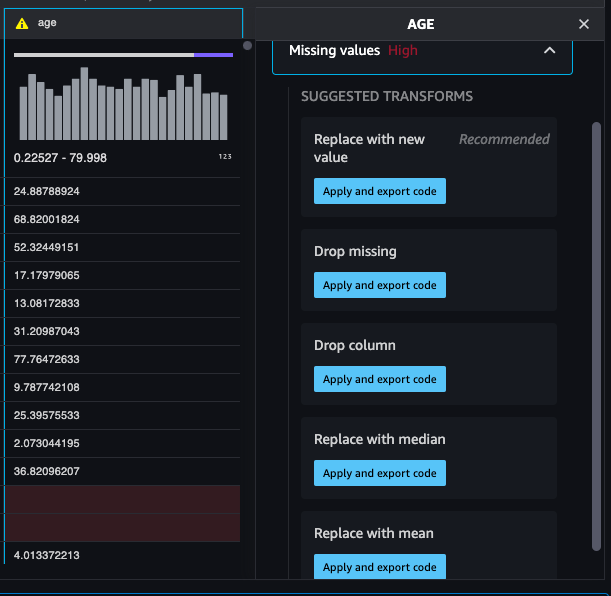This screenshot has width=611, height=596.
Task: Click the Replace with median card title
Action: 380,439
